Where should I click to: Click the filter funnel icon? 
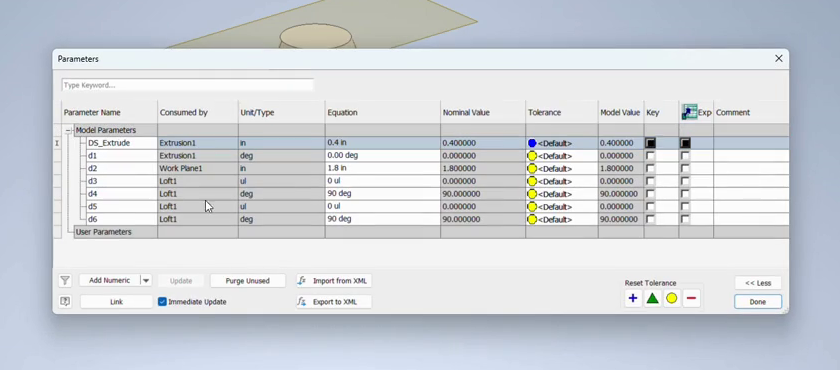coord(65,281)
